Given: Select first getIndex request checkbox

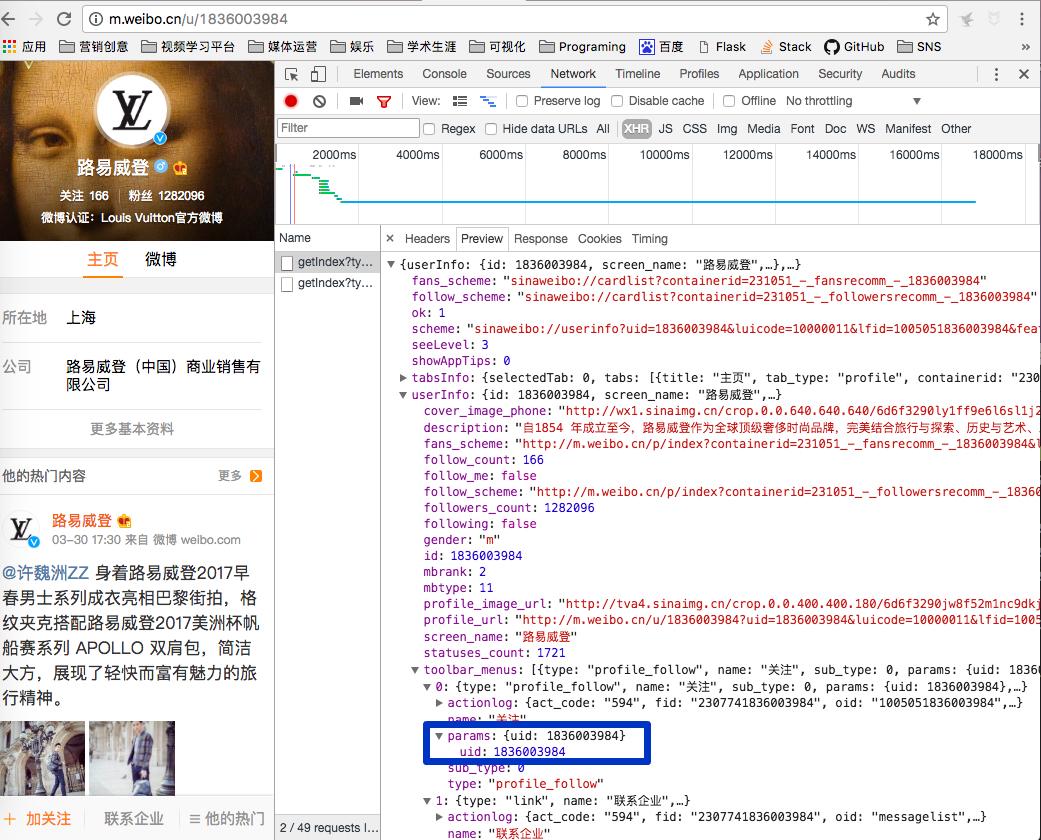Looking at the screenshot, I should pyautogui.click(x=287, y=263).
